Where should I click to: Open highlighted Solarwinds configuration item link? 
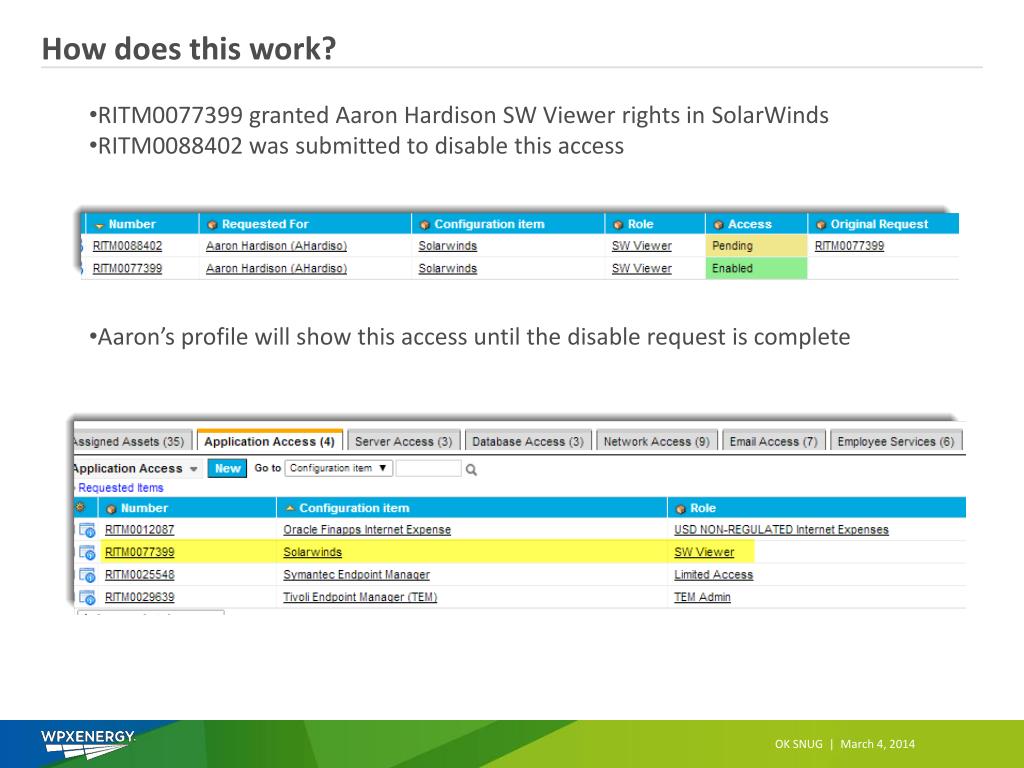(x=312, y=552)
